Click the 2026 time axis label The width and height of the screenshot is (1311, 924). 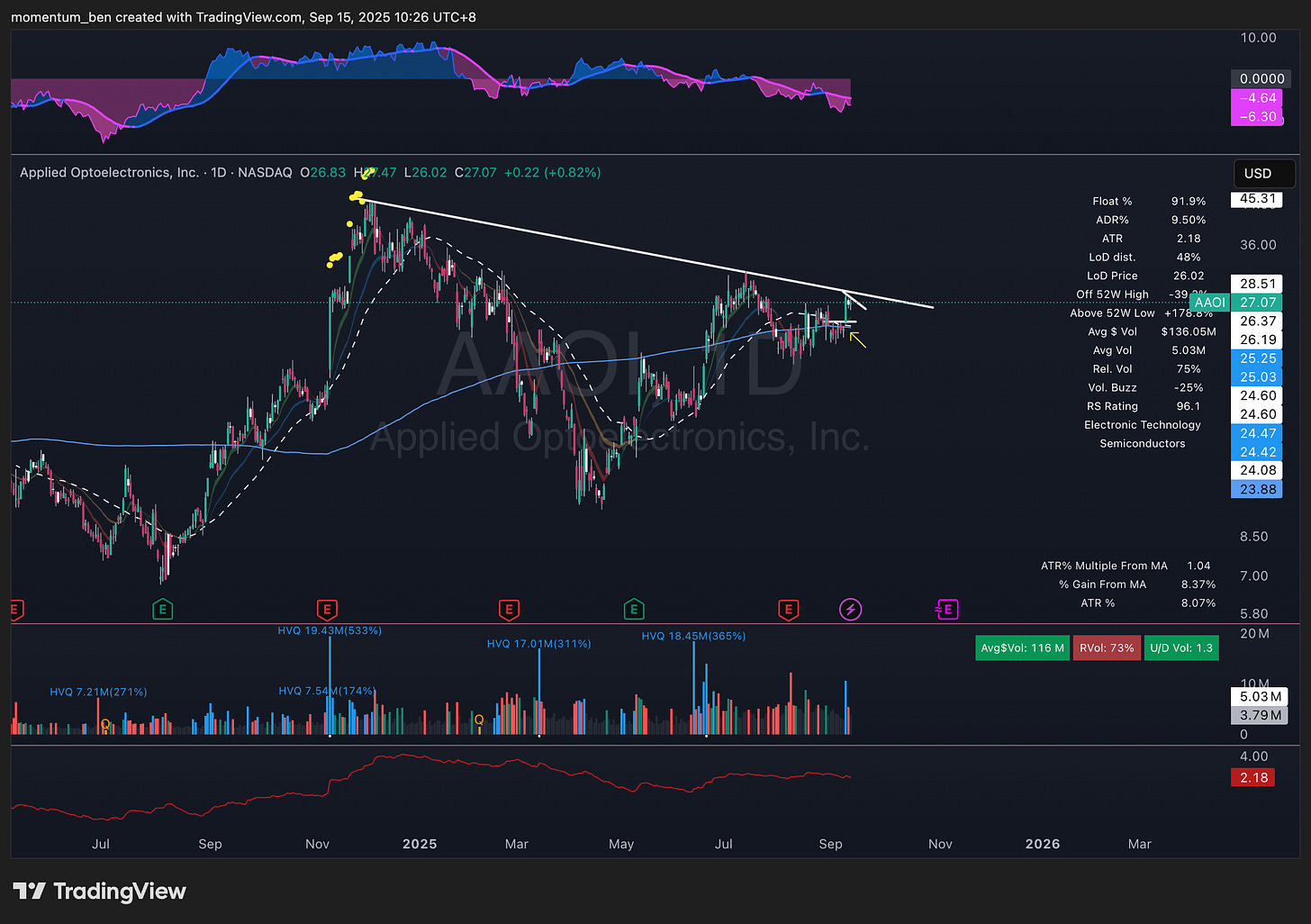(x=1043, y=844)
